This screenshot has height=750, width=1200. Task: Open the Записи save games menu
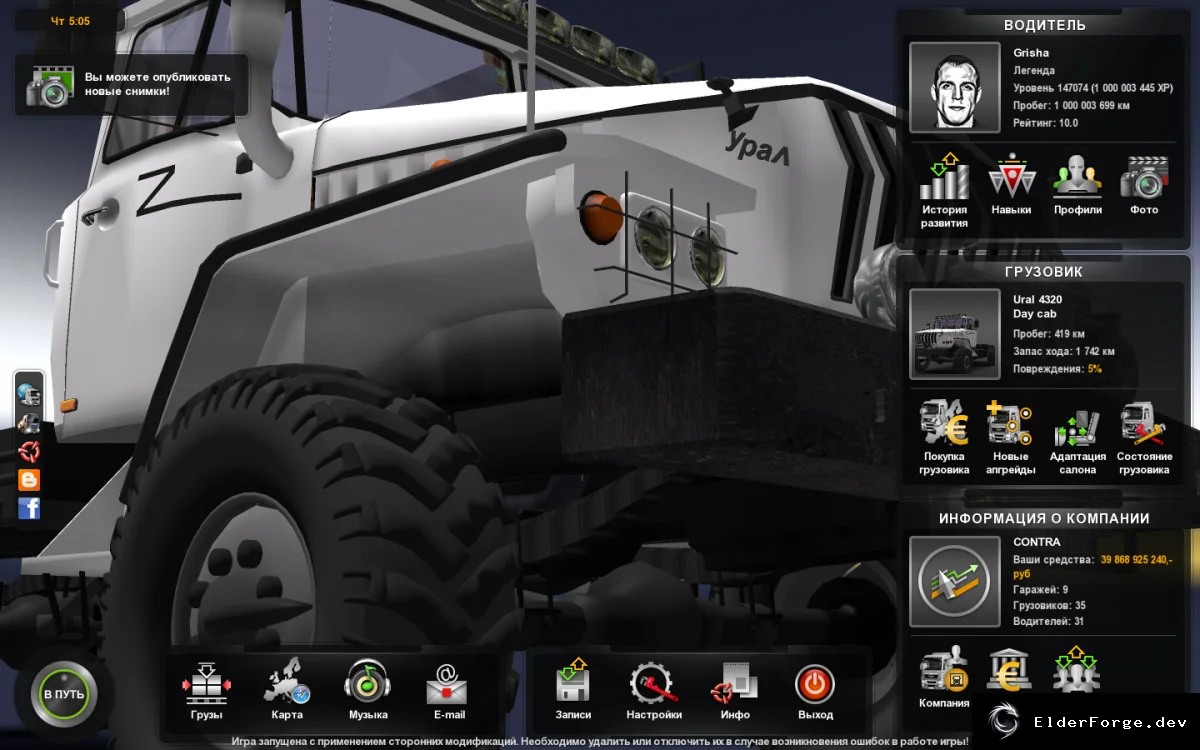pyautogui.click(x=574, y=691)
